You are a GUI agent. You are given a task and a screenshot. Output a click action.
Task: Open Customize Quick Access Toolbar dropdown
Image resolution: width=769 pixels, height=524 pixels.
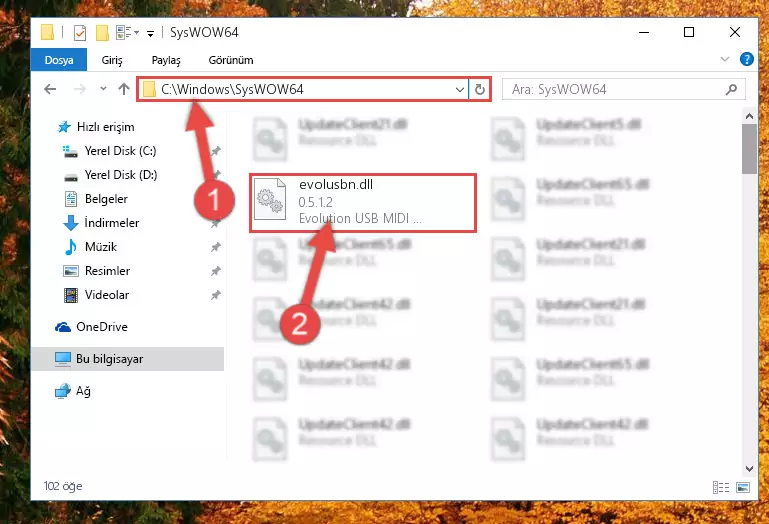click(151, 33)
